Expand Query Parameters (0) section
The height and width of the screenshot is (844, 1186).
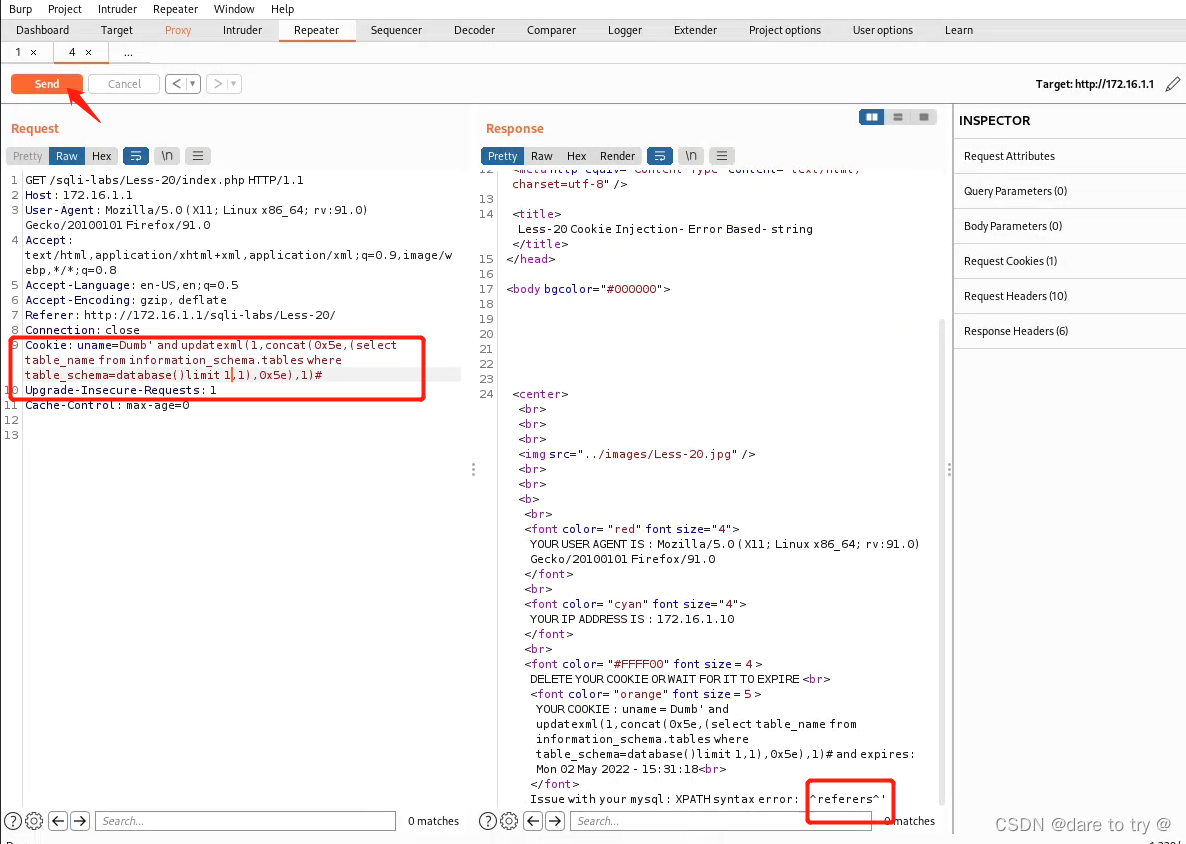pyautogui.click(x=1070, y=191)
